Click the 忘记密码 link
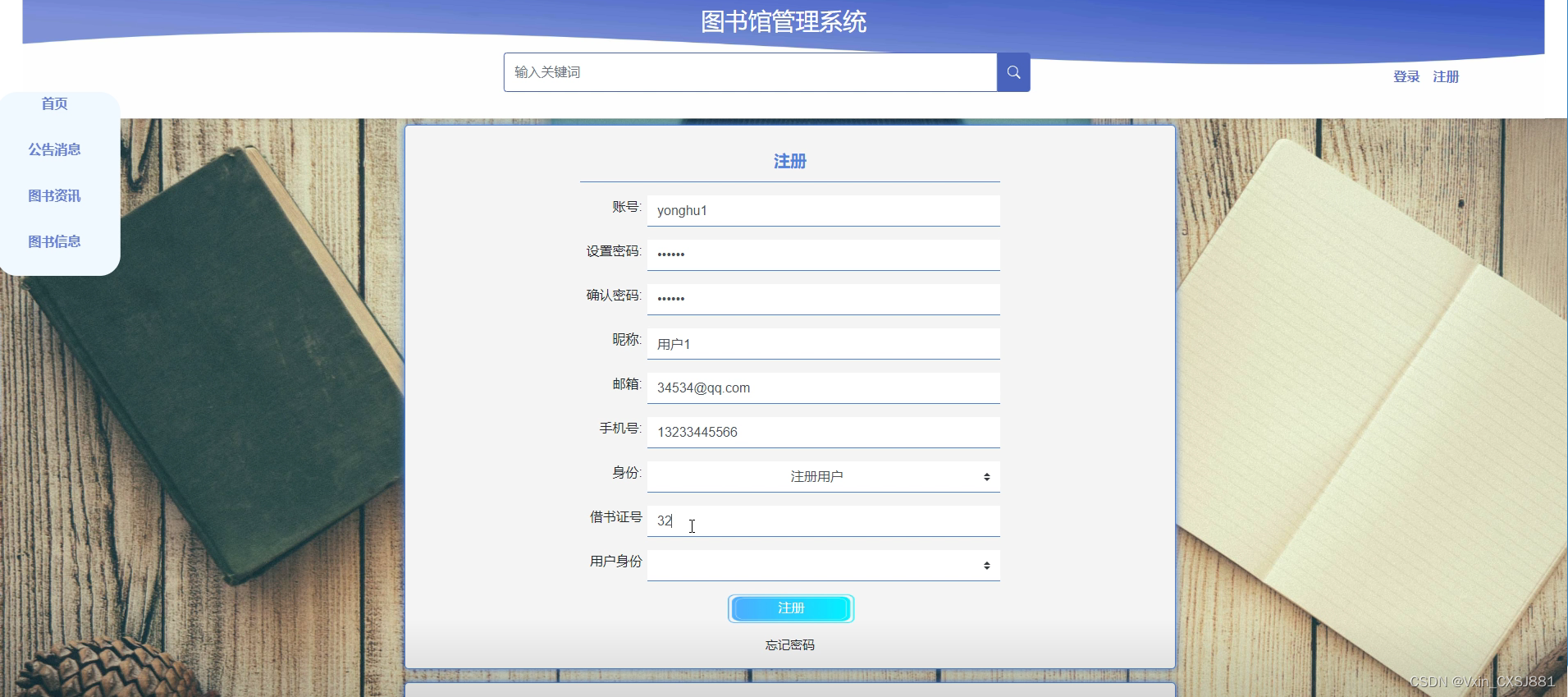 (x=790, y=645)
